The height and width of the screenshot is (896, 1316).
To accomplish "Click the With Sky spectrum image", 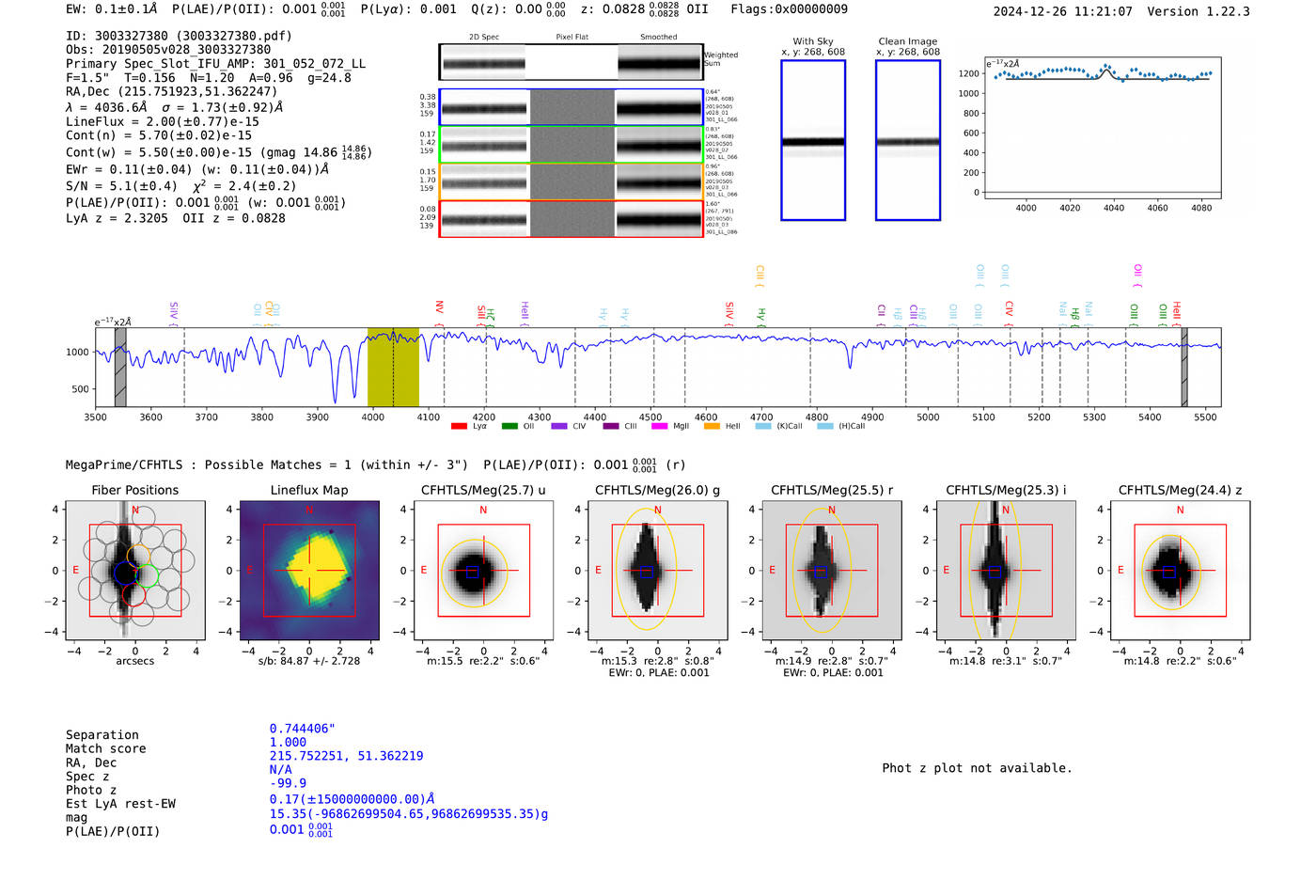I will tap(813, 140).
